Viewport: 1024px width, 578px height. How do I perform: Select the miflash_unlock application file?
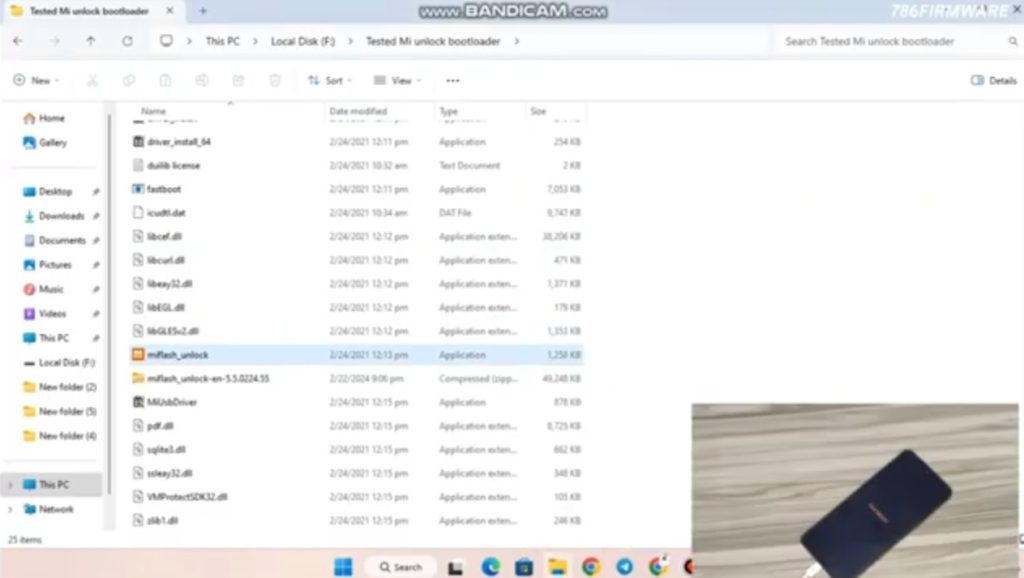177,355
